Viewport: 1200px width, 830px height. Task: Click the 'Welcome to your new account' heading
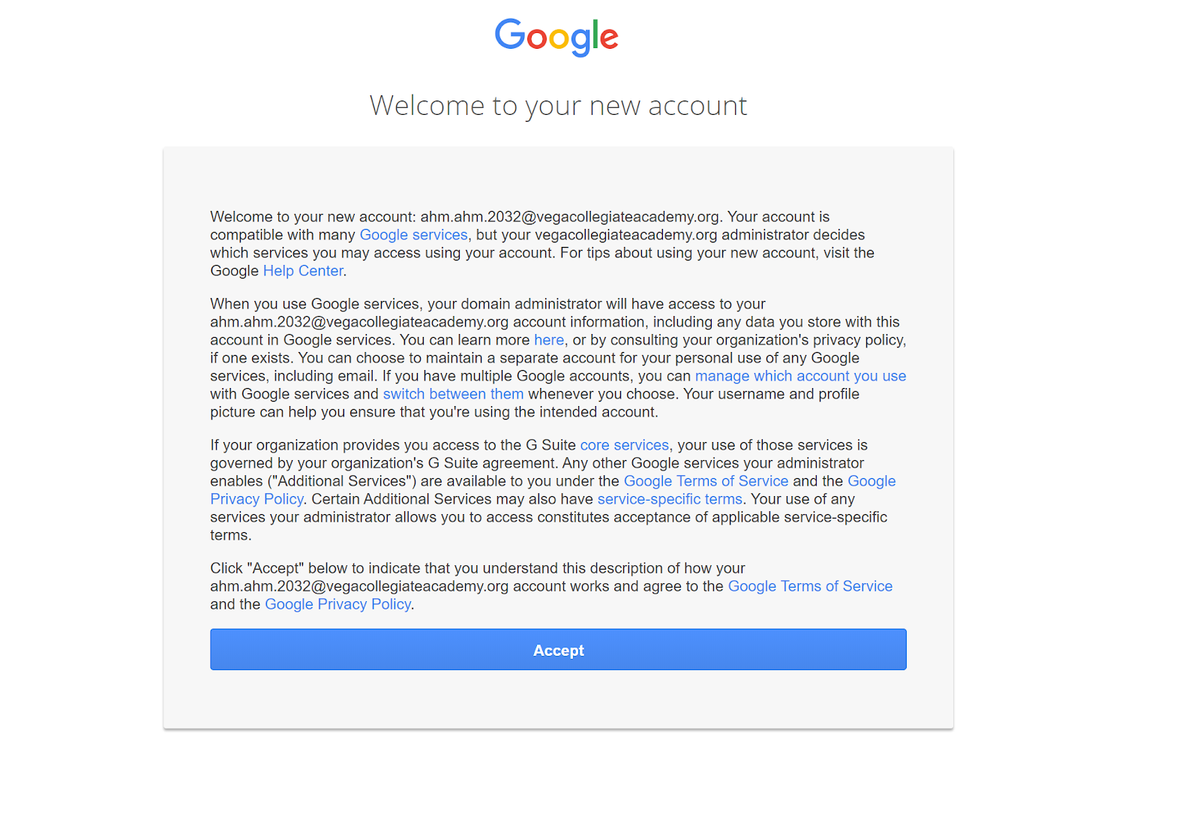click(x=558, y=105)
